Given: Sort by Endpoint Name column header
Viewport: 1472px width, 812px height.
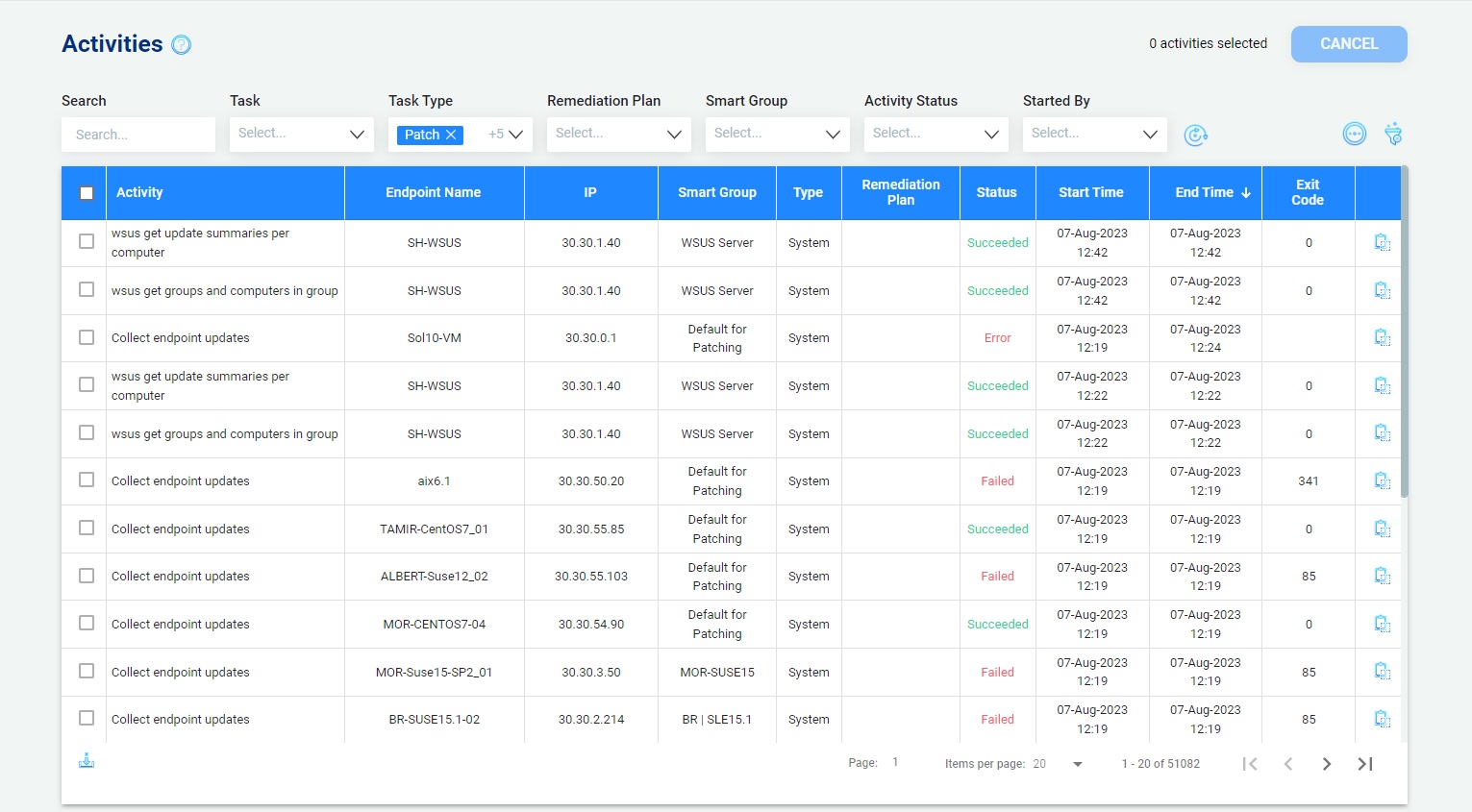Looking at the screenshot, I should [433, 193].
